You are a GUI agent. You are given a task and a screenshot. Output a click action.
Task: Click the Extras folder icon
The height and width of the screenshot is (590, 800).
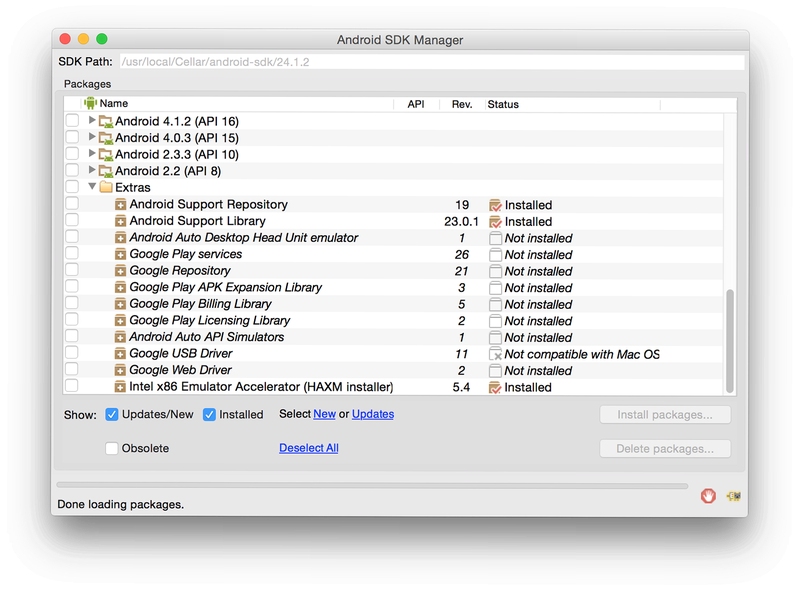[x=106, y=187]
